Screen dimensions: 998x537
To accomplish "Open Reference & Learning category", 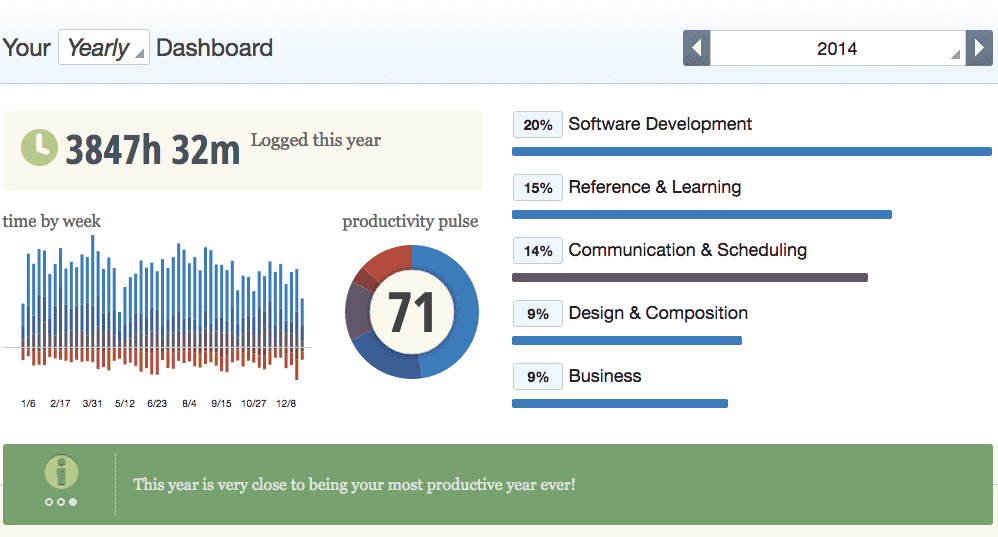I will click(x=654, y=187).
